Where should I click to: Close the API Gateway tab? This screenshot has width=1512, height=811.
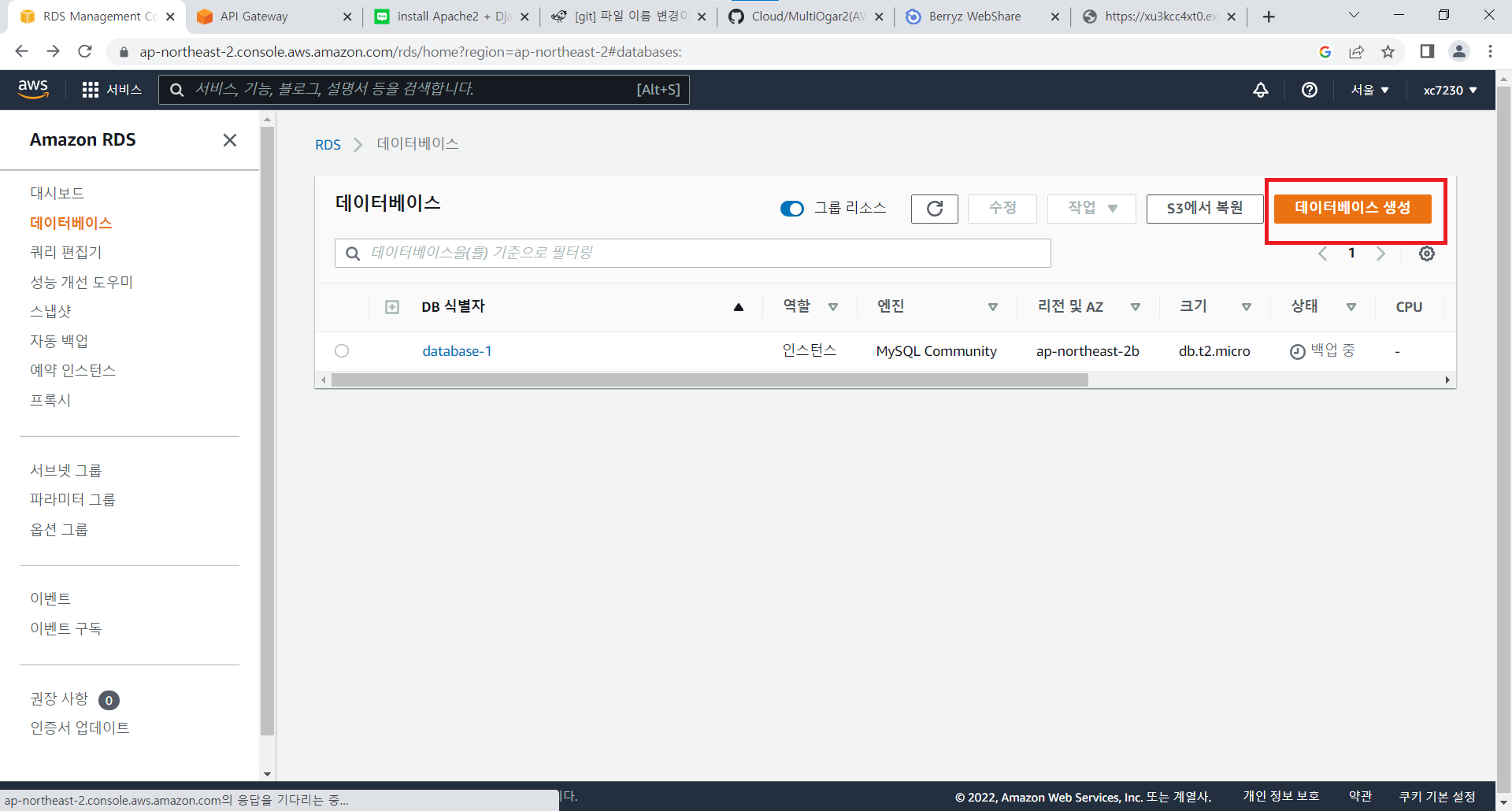tap(347, 17)
